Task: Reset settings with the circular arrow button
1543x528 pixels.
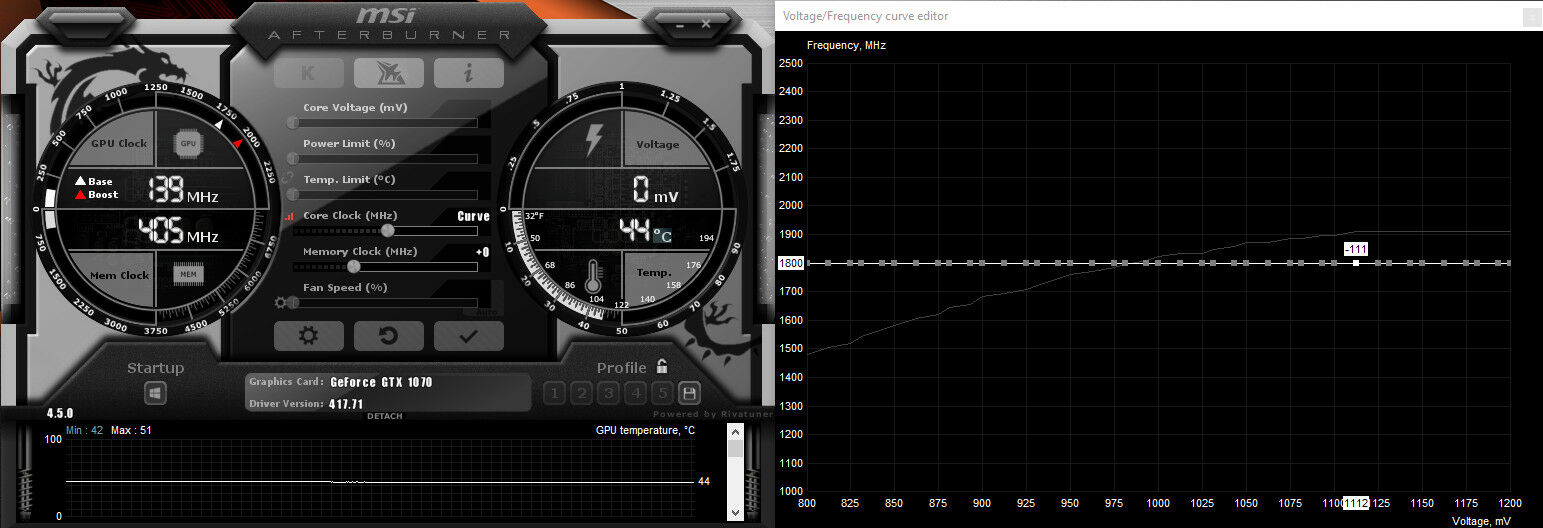Action: pos(388,336)
